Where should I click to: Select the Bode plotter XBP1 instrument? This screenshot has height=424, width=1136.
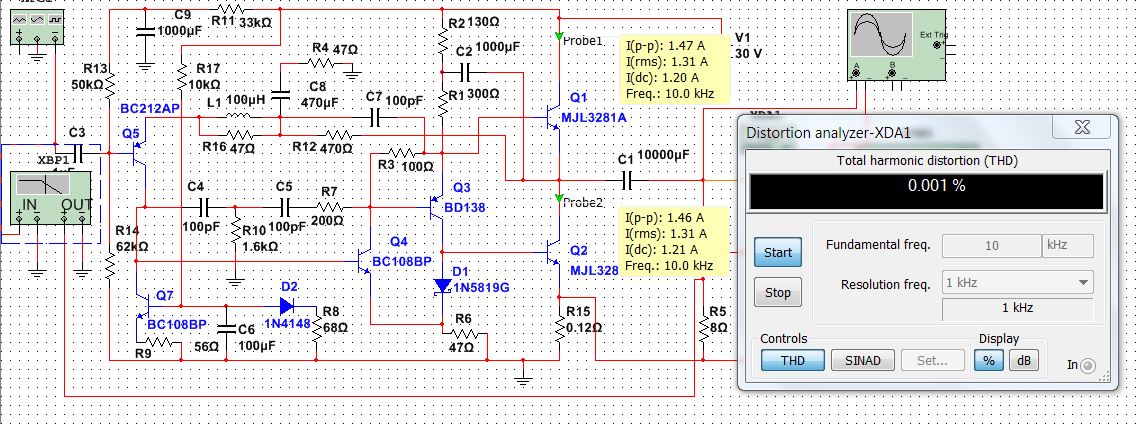pos(50,207)
